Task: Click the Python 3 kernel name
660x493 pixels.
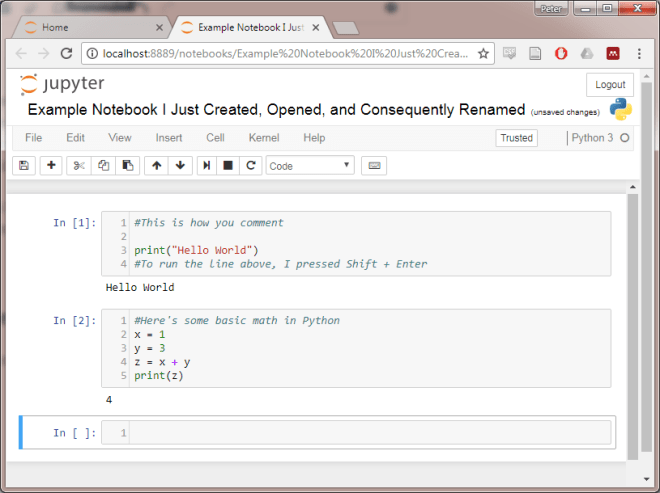Action: tap(592, 138)
